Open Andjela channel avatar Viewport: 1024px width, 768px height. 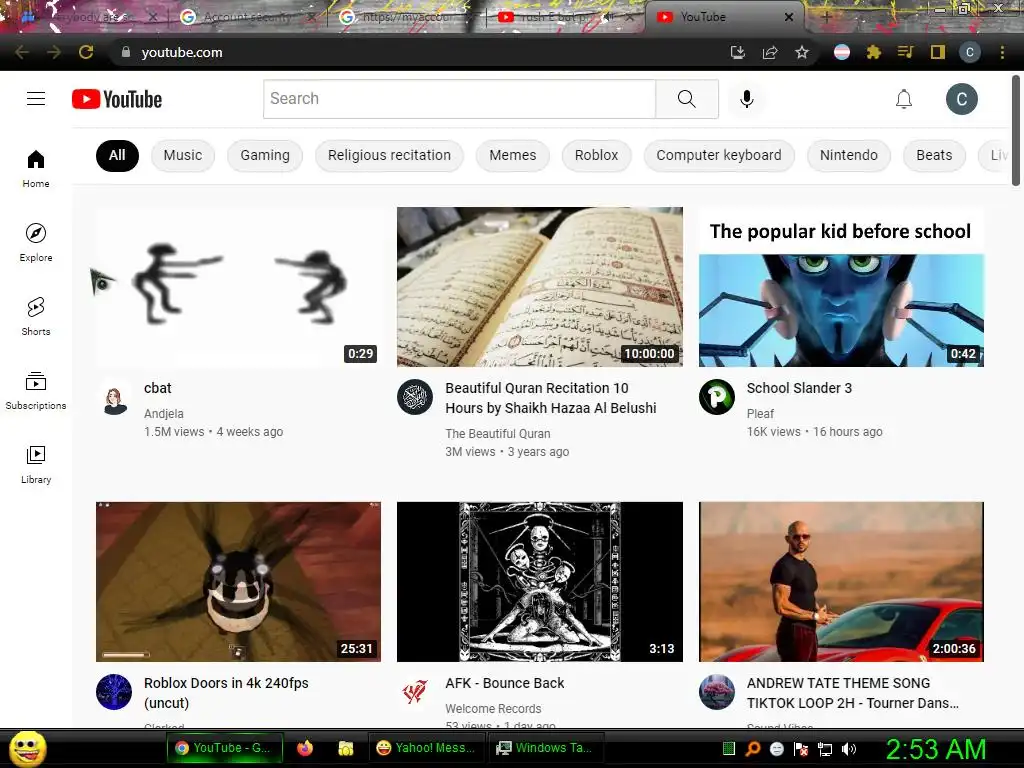114,399
